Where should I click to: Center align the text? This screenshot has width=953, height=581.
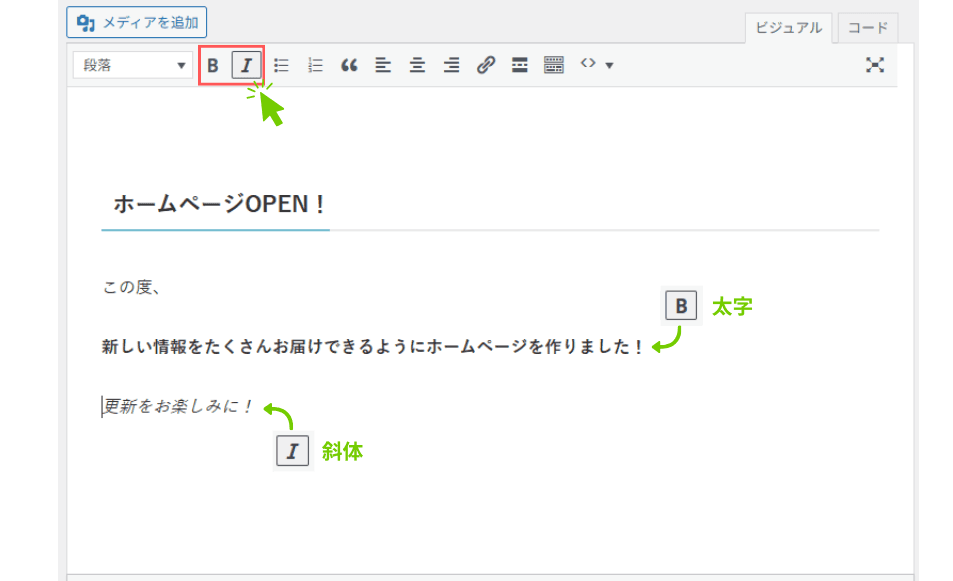[417, 65]
